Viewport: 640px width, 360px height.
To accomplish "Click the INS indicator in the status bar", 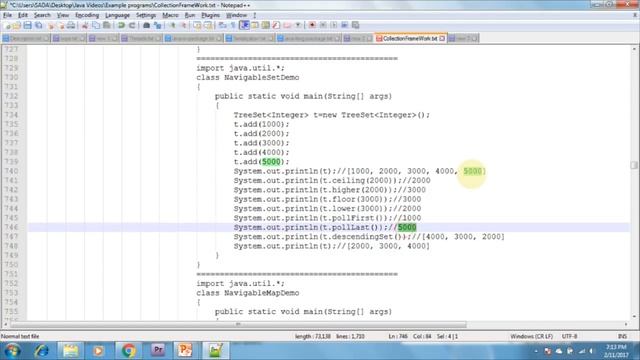I will (x=622, y=336).
